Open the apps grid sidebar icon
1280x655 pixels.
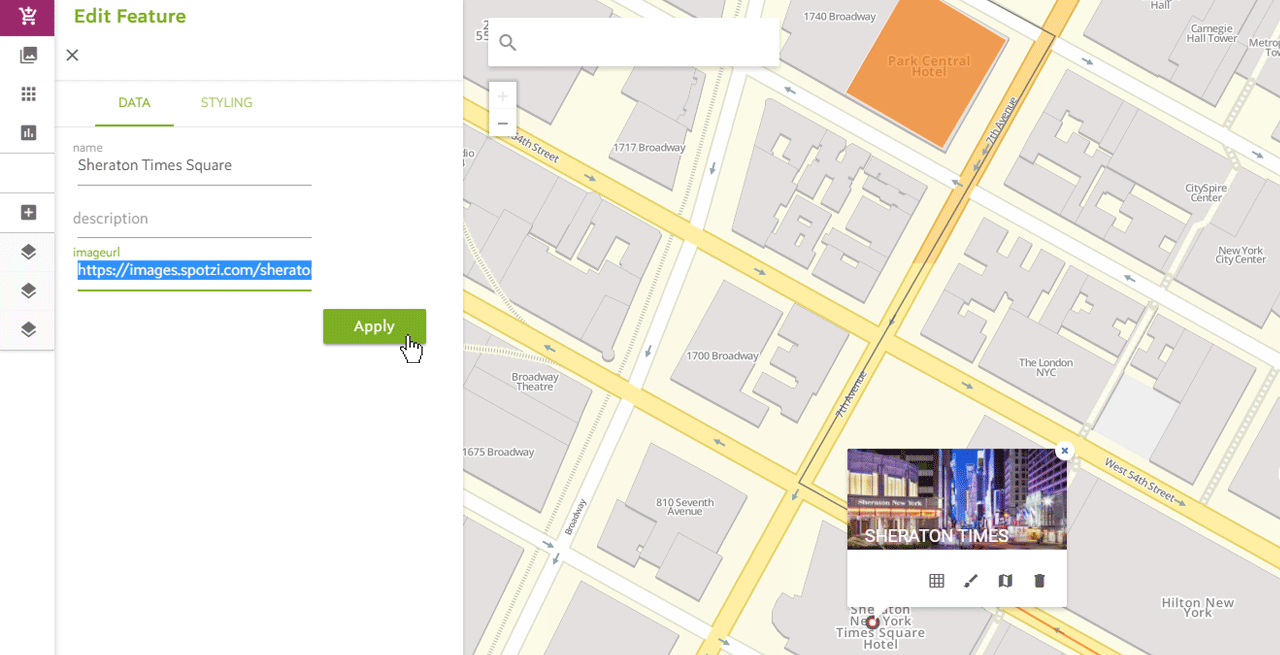point(28,94)
